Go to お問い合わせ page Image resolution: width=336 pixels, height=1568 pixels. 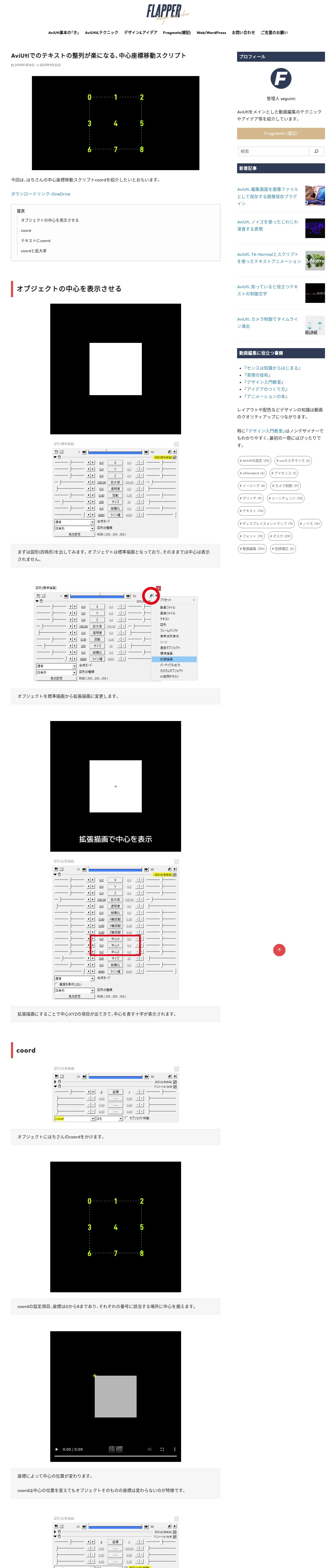point(243,33)
